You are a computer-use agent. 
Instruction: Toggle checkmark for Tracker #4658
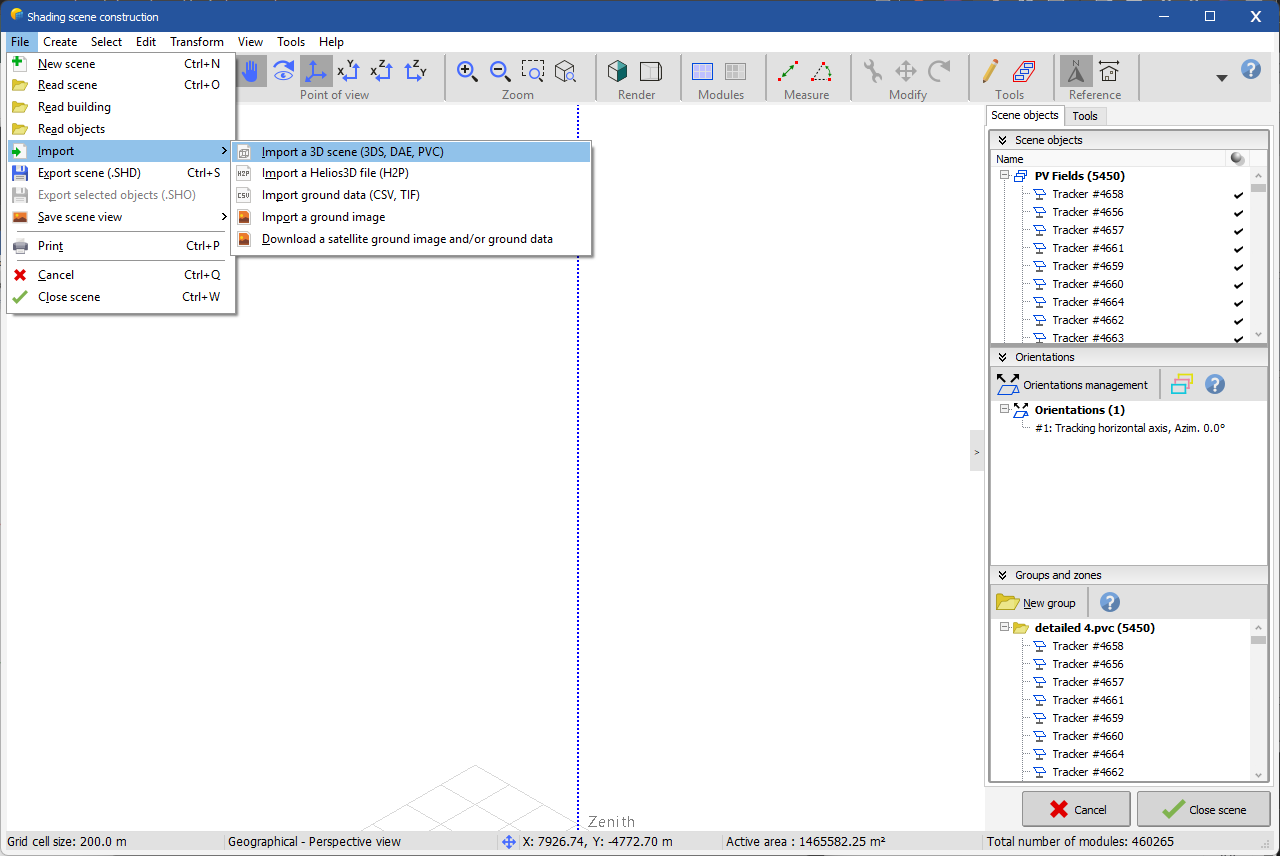1238,195
